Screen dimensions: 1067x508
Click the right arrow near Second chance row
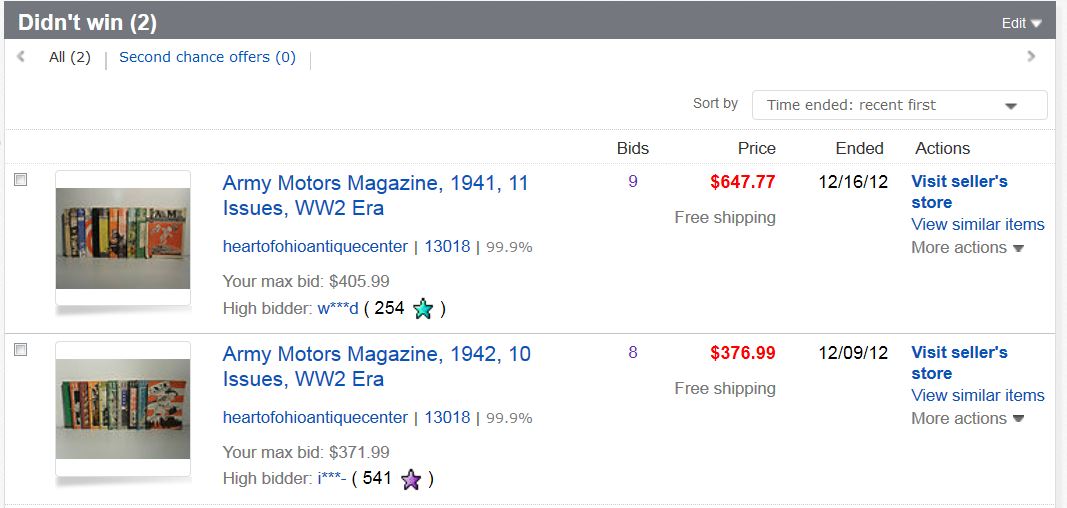pos(1031,57)
